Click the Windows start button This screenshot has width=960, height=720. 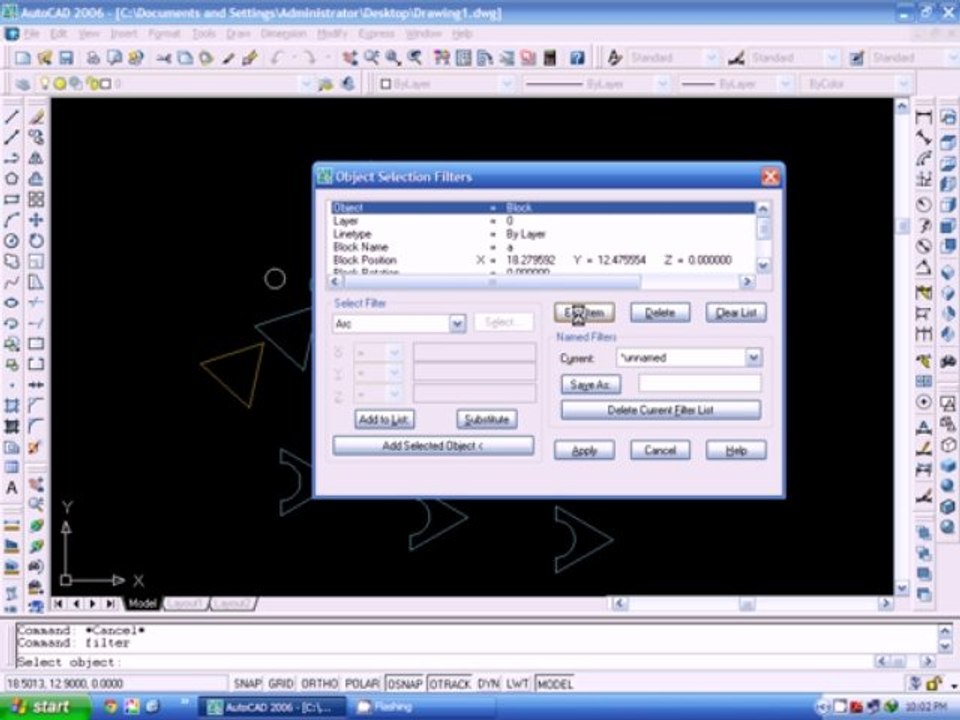44,707
